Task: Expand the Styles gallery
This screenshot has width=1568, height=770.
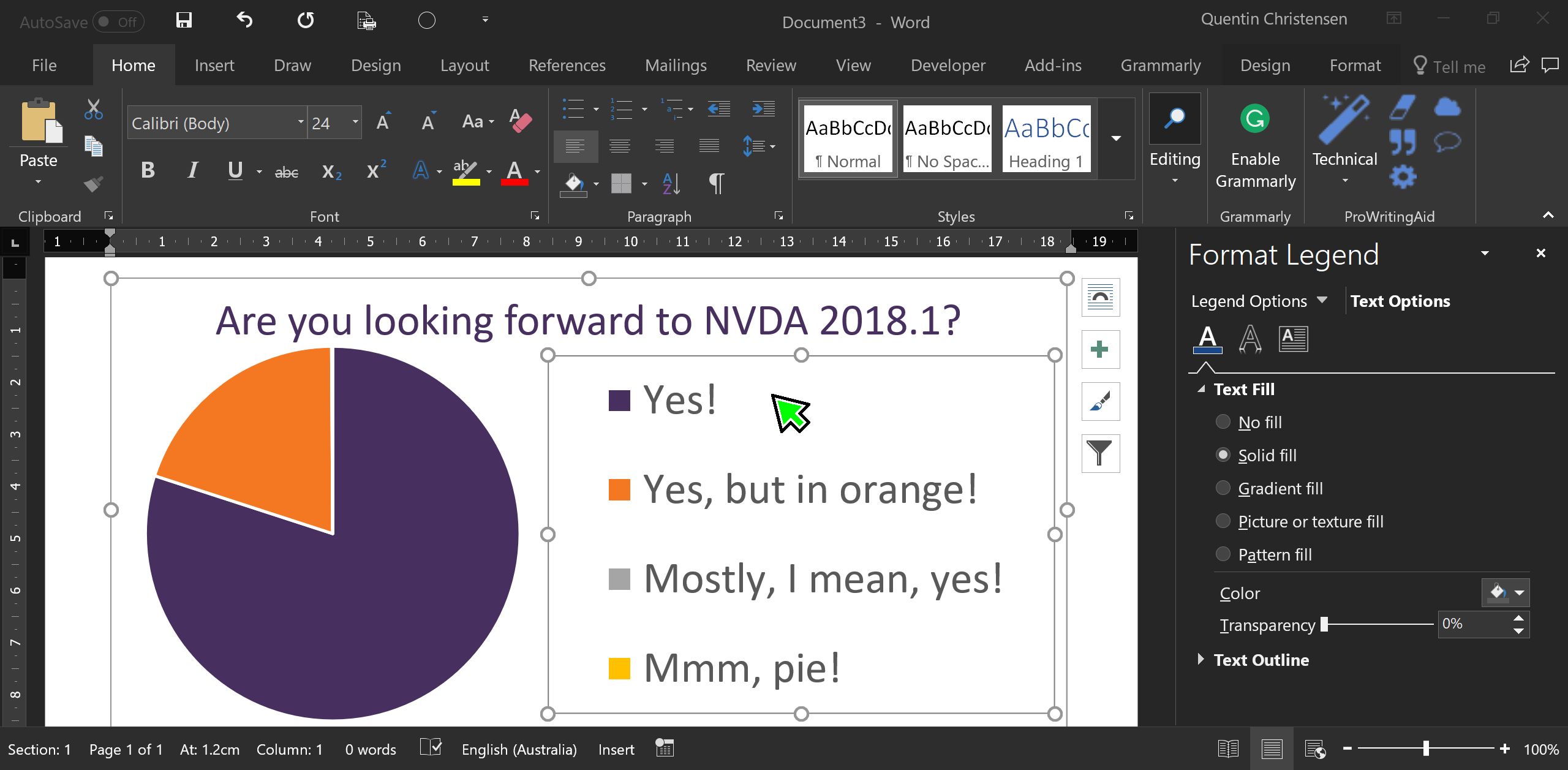Action: click(1116, 138)
